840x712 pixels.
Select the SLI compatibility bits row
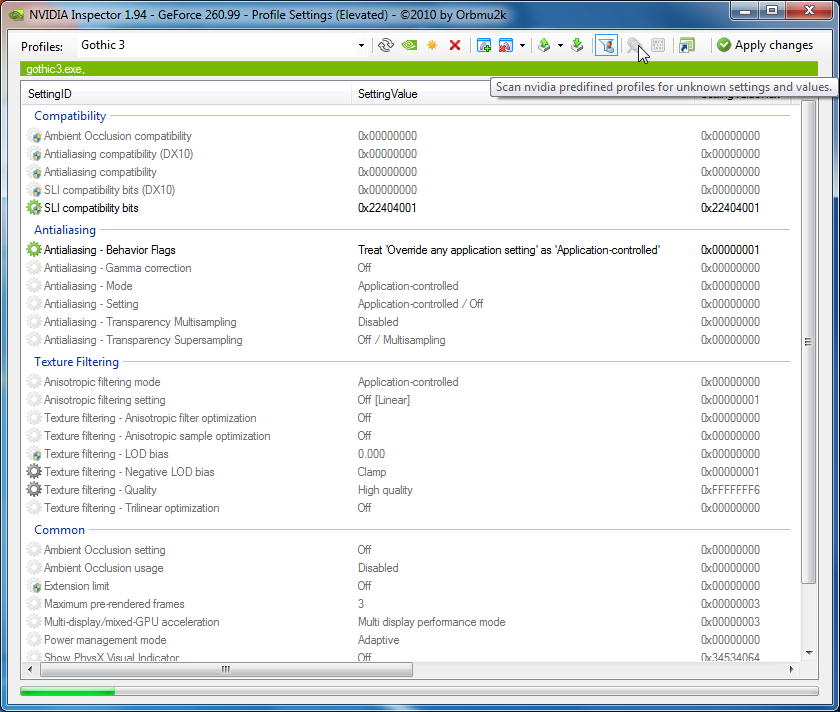point(91,208)
